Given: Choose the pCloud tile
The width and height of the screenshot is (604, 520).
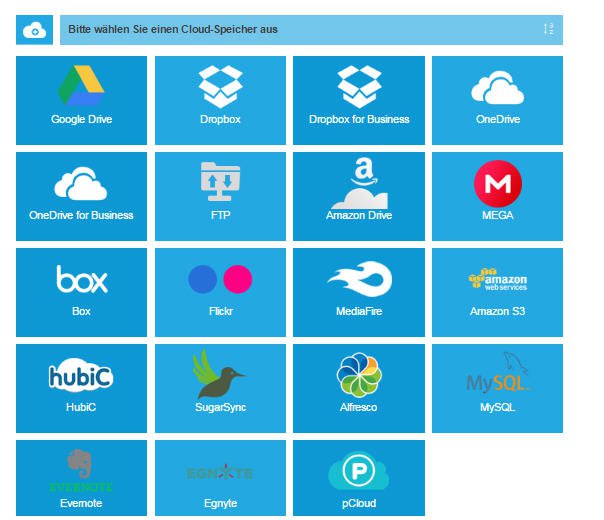Looking at the screenshot, I should tap(359, 478).
